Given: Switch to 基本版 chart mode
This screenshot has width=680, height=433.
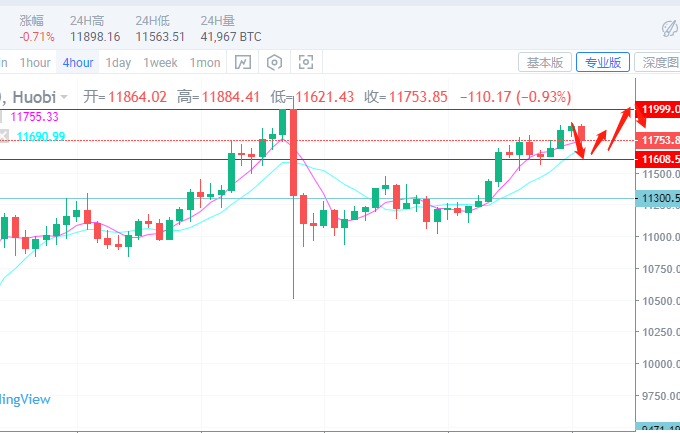Looking at the screenshot, I should (546, 63).
